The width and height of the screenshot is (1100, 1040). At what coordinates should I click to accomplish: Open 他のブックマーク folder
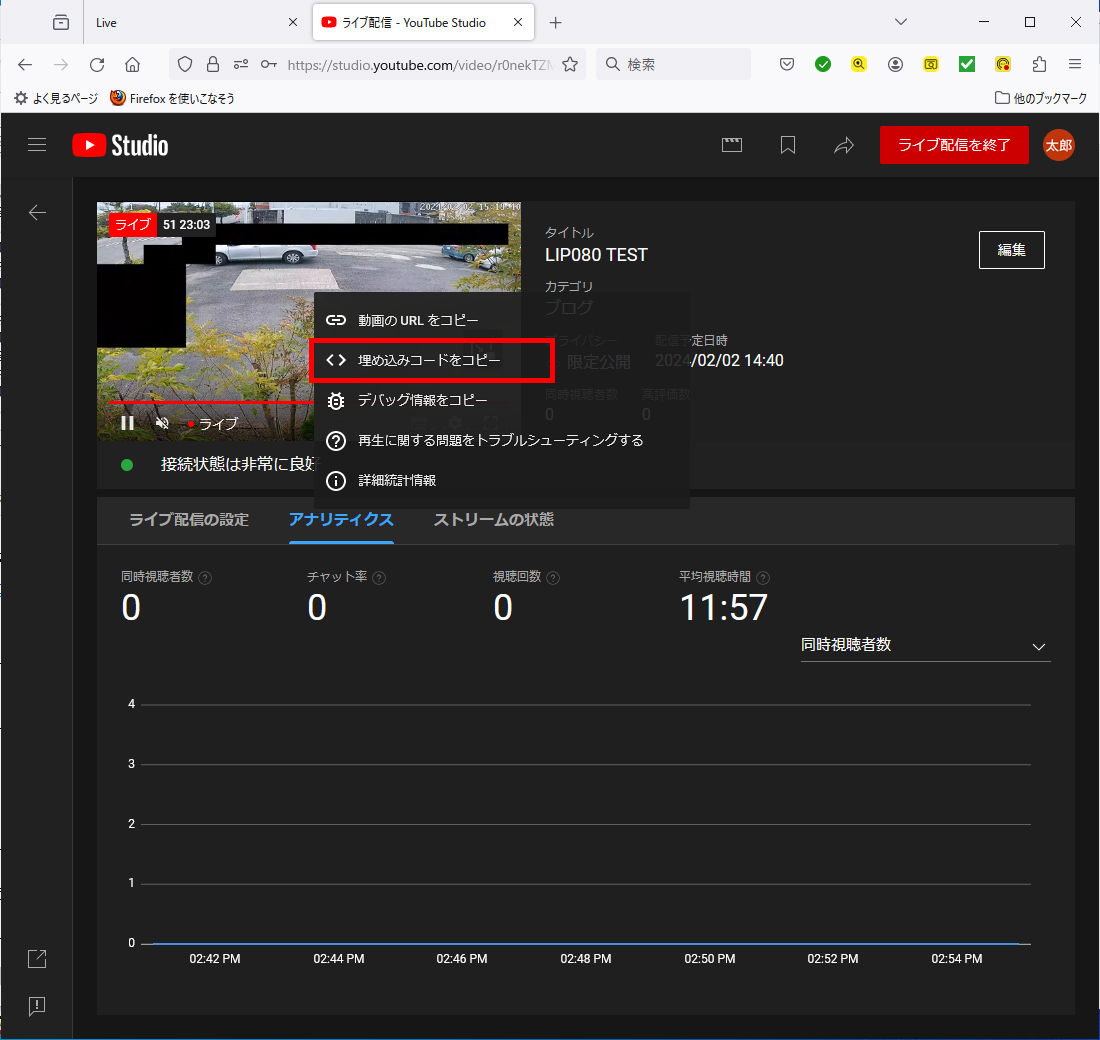pyautogui.click(x=1041, y=98)
